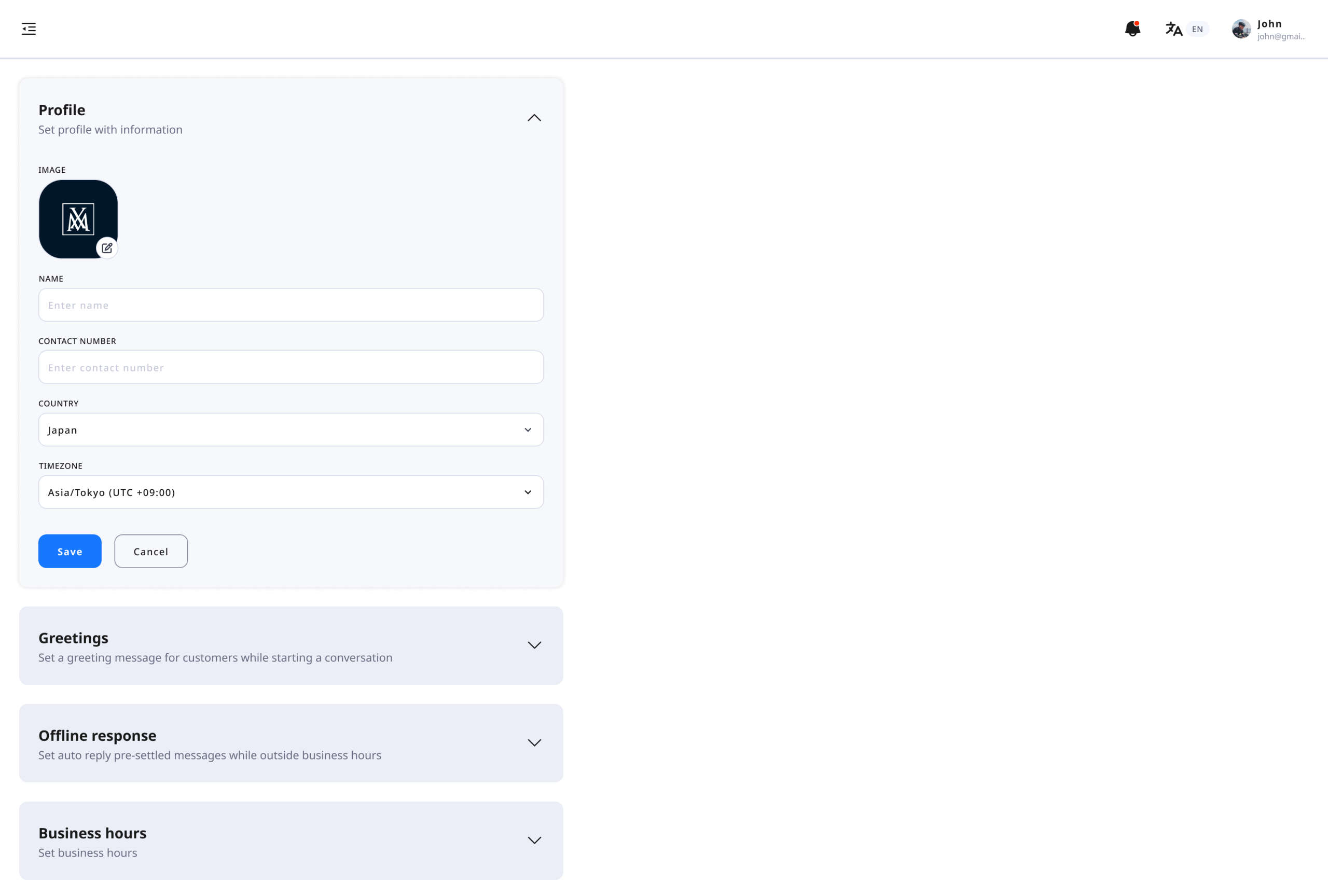The height and width of the screenshot is (896, 1328).
Task: Open the notifications bell
Action: point(1132,29)
